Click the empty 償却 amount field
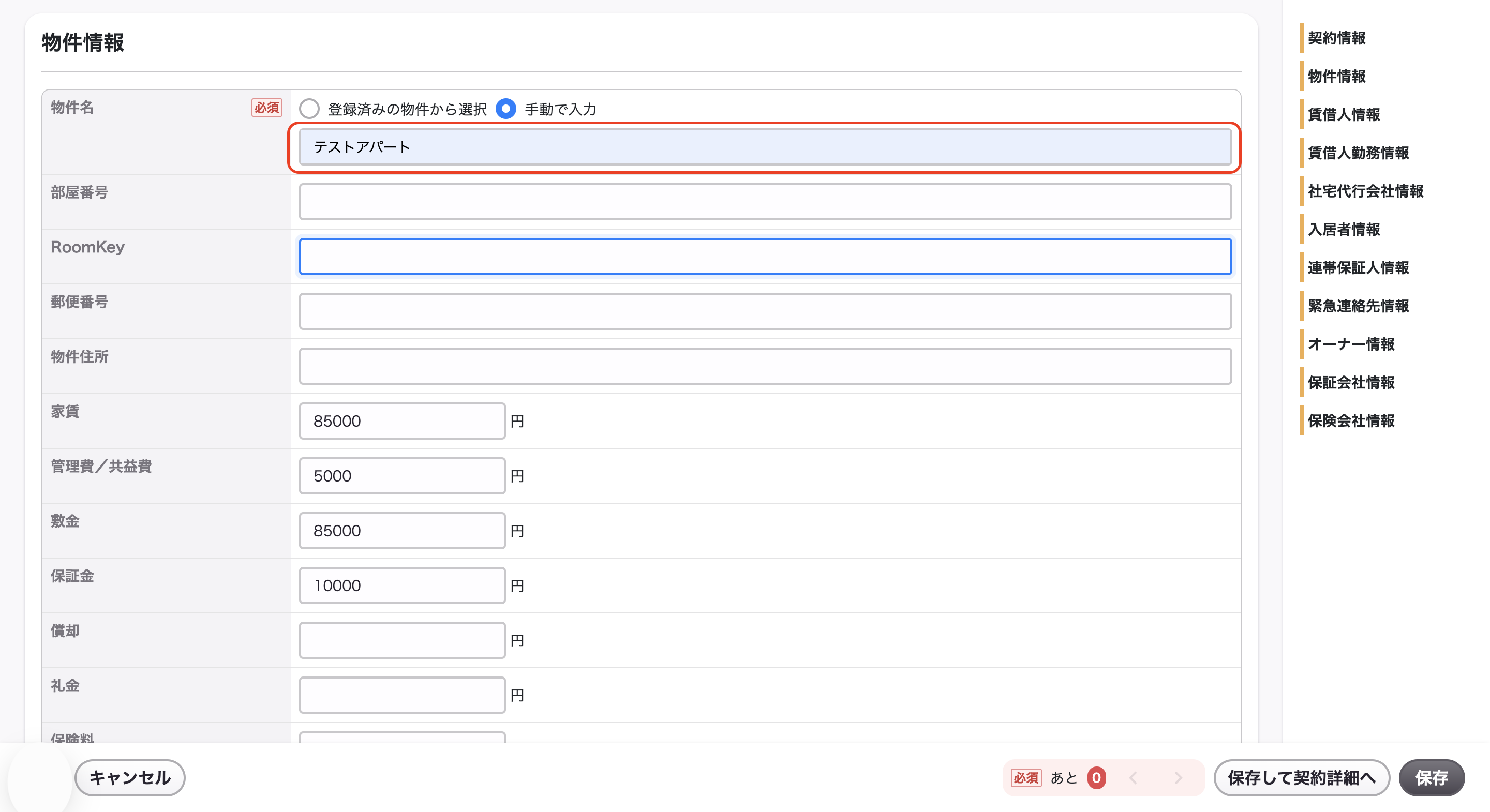The image size is (1490, 812). pyautogui.click(x=402, y=640)
